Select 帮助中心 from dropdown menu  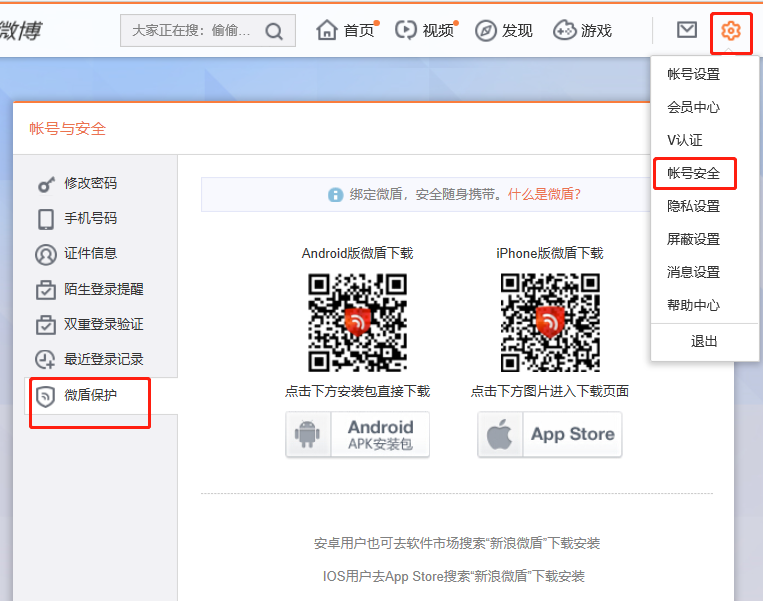point(693,305)
